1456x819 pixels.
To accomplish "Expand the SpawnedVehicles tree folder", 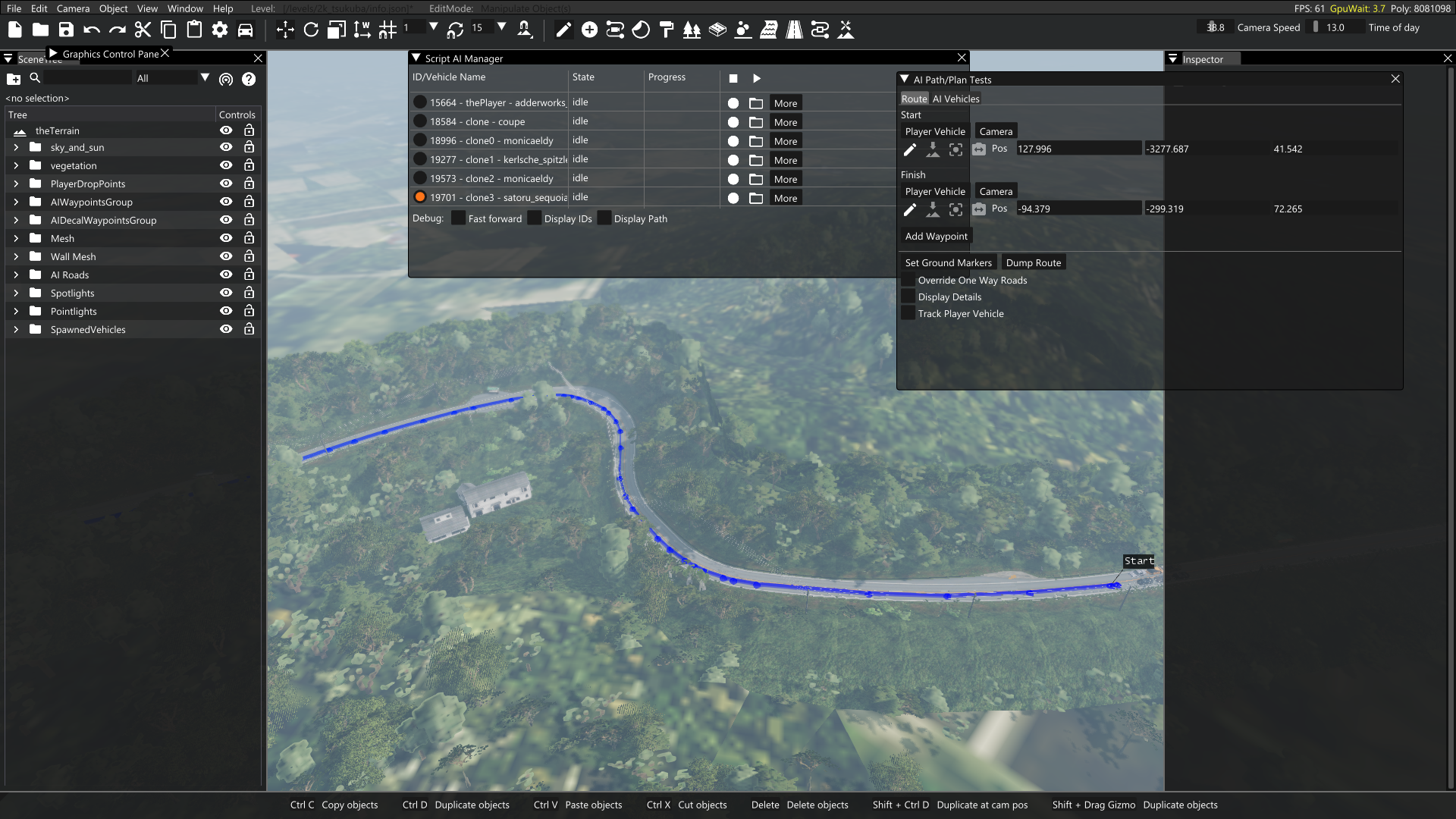I will click(x=16, y=329).
